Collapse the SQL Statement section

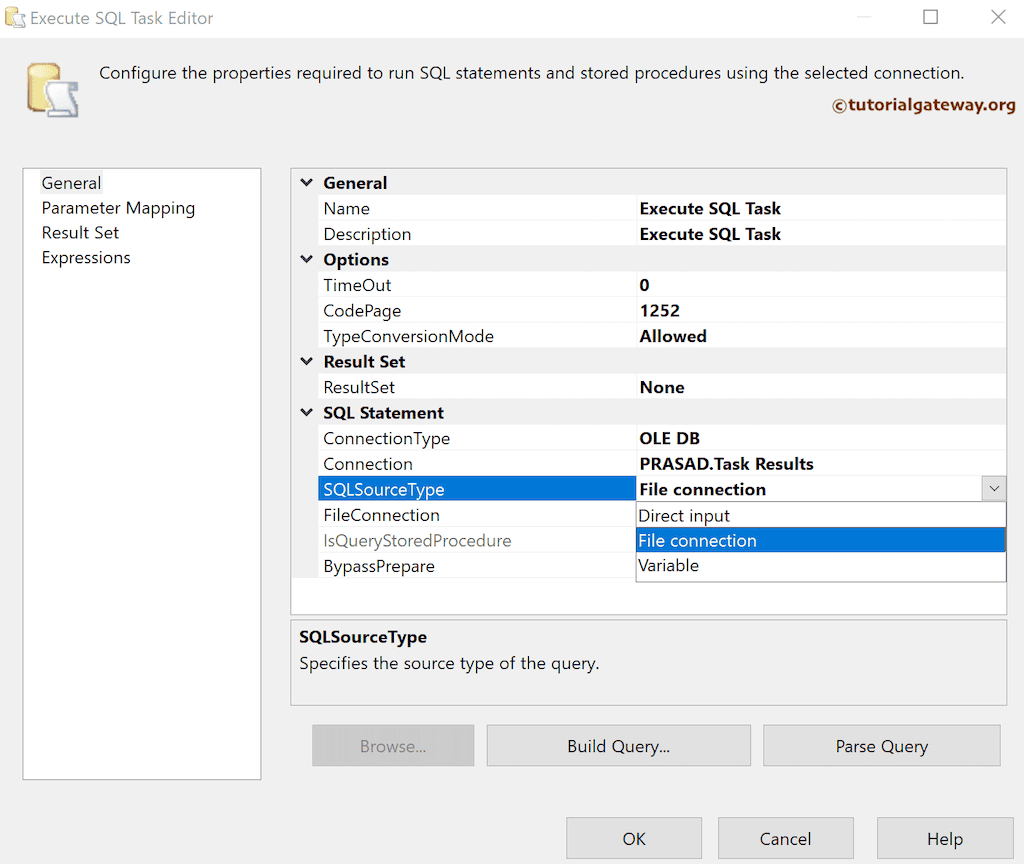click(x=306, y=412)
